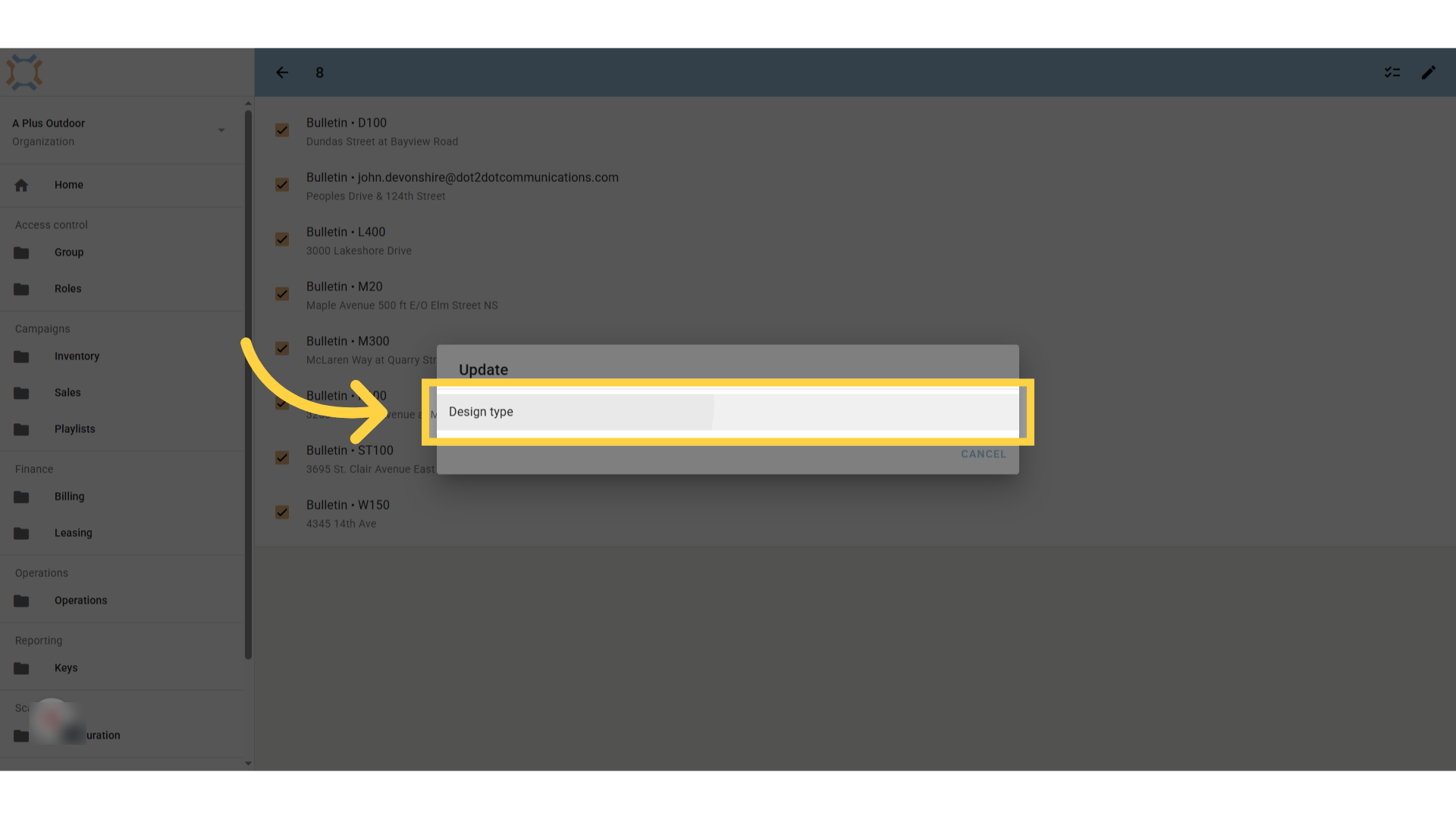
Task: Click the Bulletin • M300 row title
Action: (x=348, y=341)
